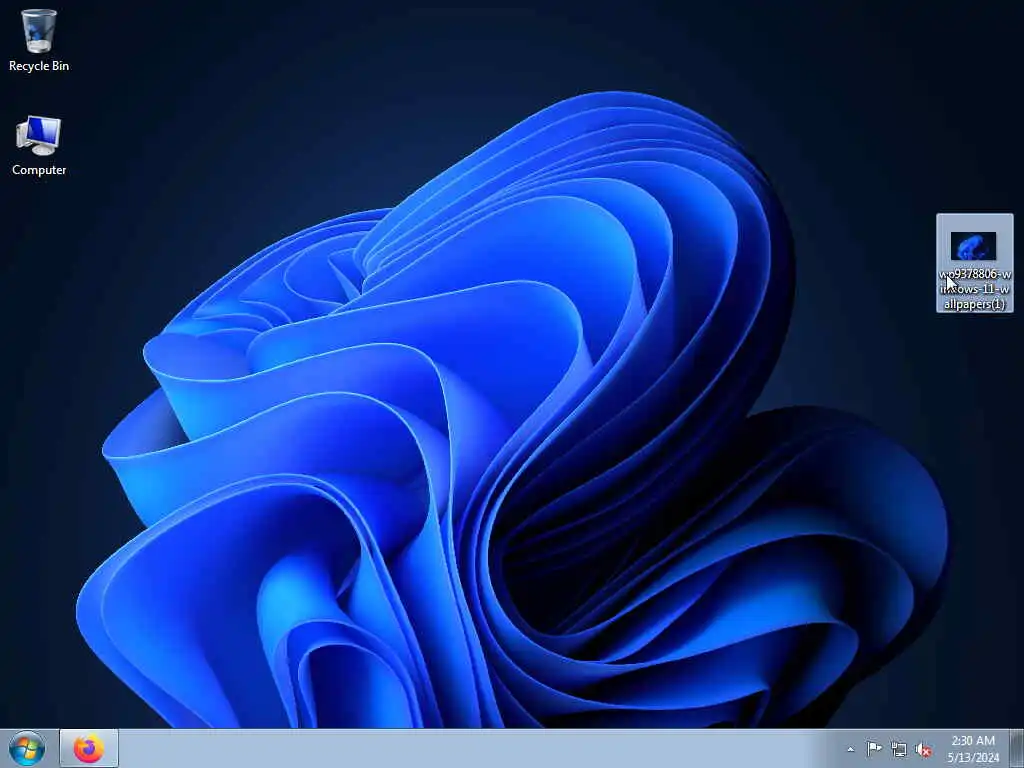This screenshot has height=768, width=1024.
Task: Open Firefox from the taskbar
Action: coord(89,748)
